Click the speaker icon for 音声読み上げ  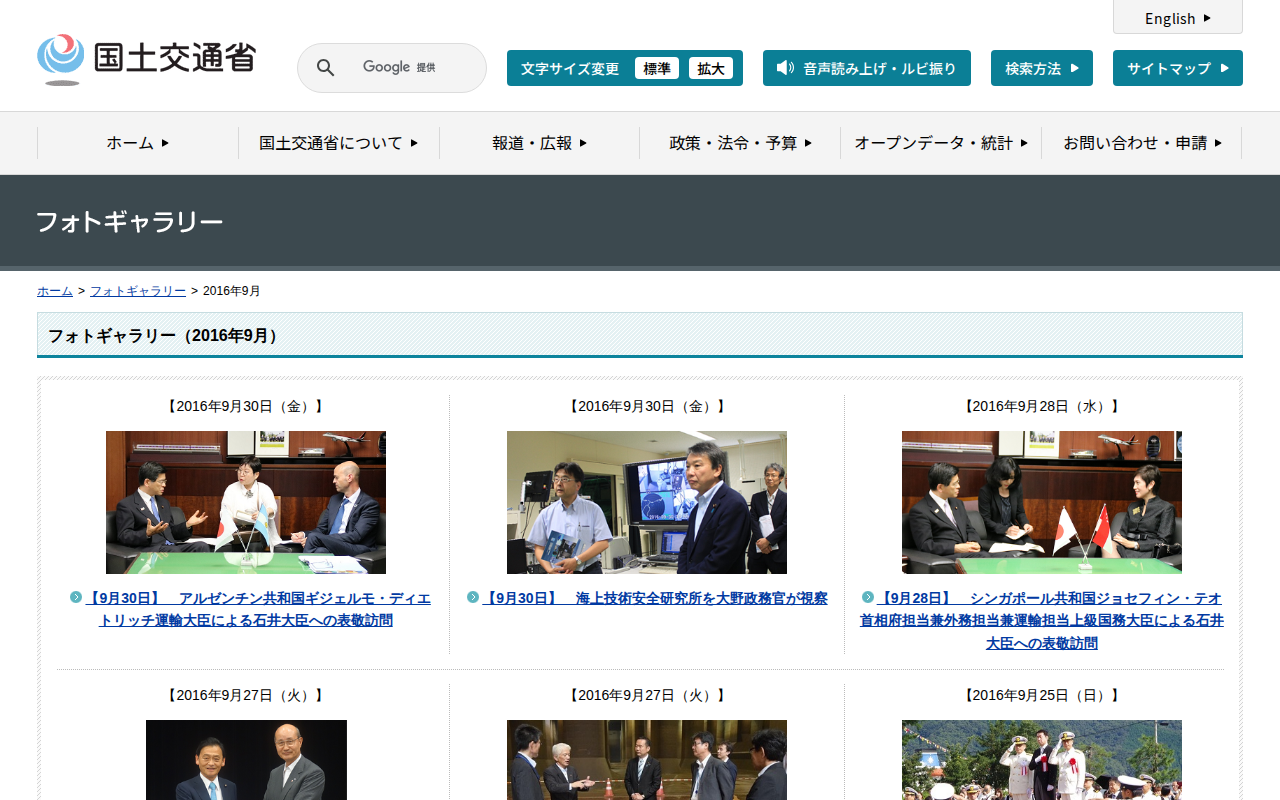point(785,68)
